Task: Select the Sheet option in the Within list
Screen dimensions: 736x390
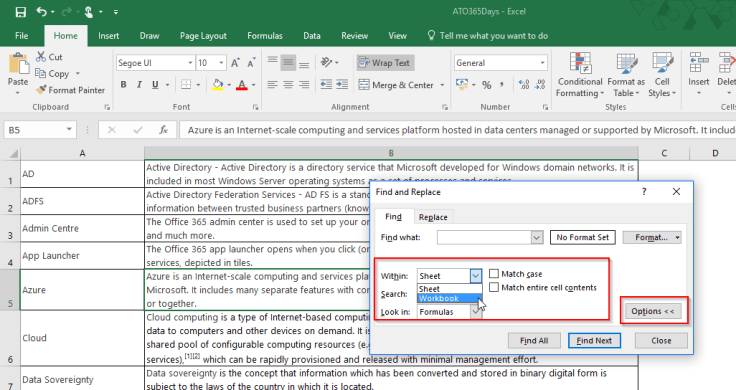Action: click(449, 289)
